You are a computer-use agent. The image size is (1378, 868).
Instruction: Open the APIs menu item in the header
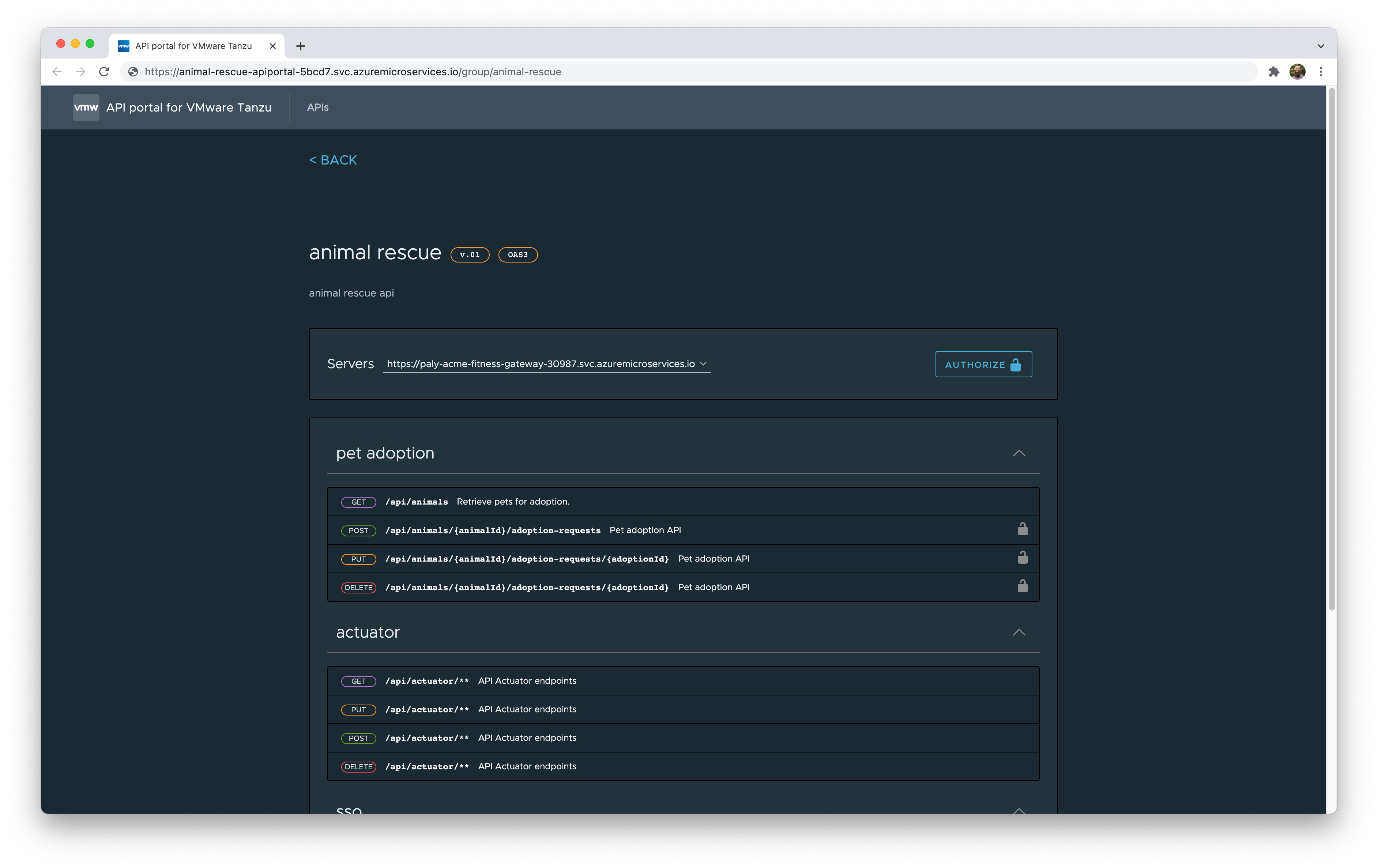317,107
